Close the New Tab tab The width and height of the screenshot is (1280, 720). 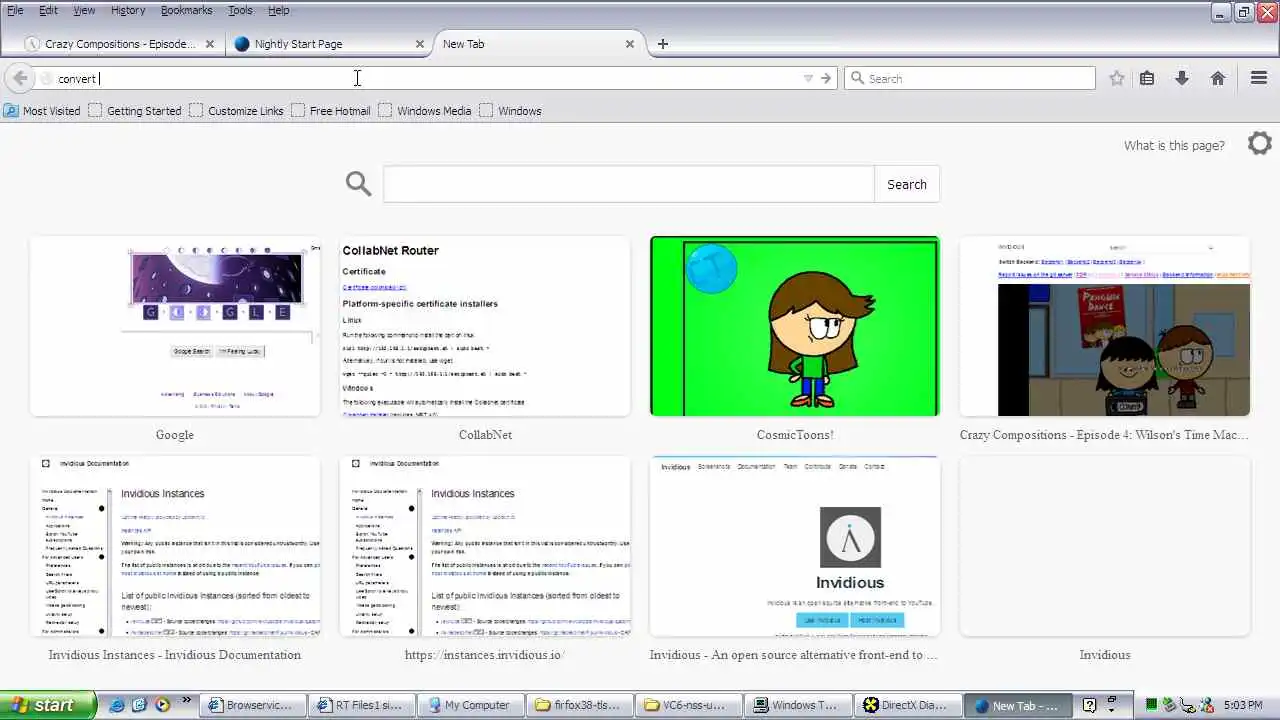pyautogui.click(x=630, y=44)
